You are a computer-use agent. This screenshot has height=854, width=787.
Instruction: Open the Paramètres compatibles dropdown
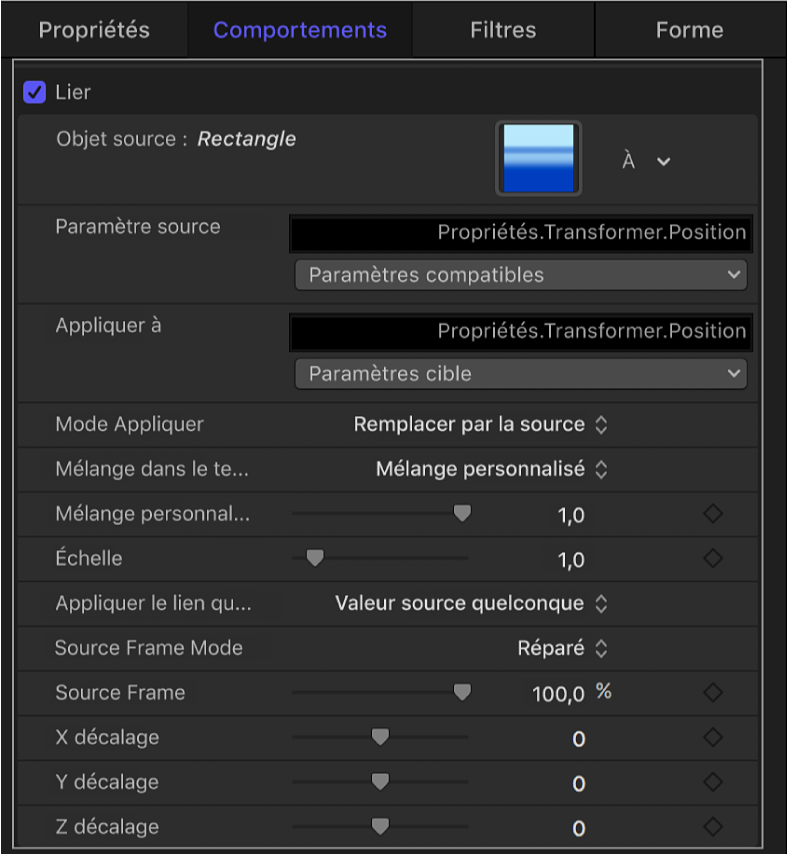(521, 275)
